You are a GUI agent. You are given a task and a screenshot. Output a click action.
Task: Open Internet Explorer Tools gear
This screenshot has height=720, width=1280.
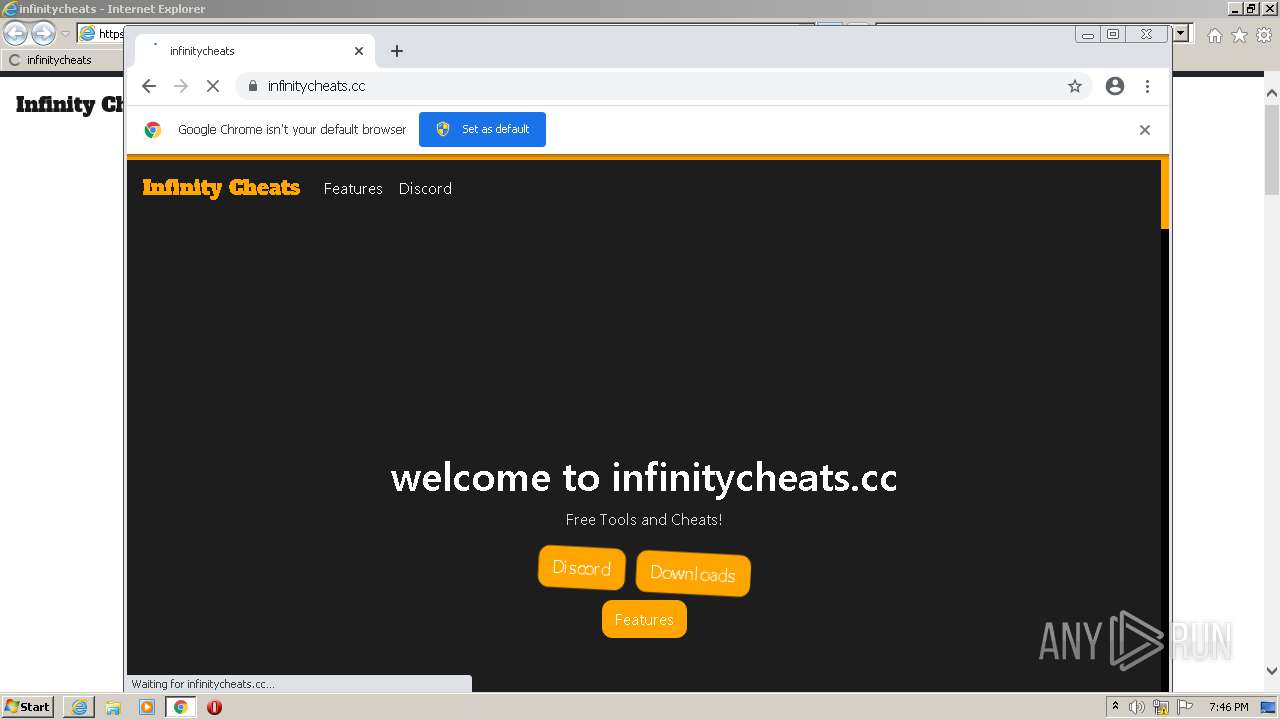pos(1264,35)
